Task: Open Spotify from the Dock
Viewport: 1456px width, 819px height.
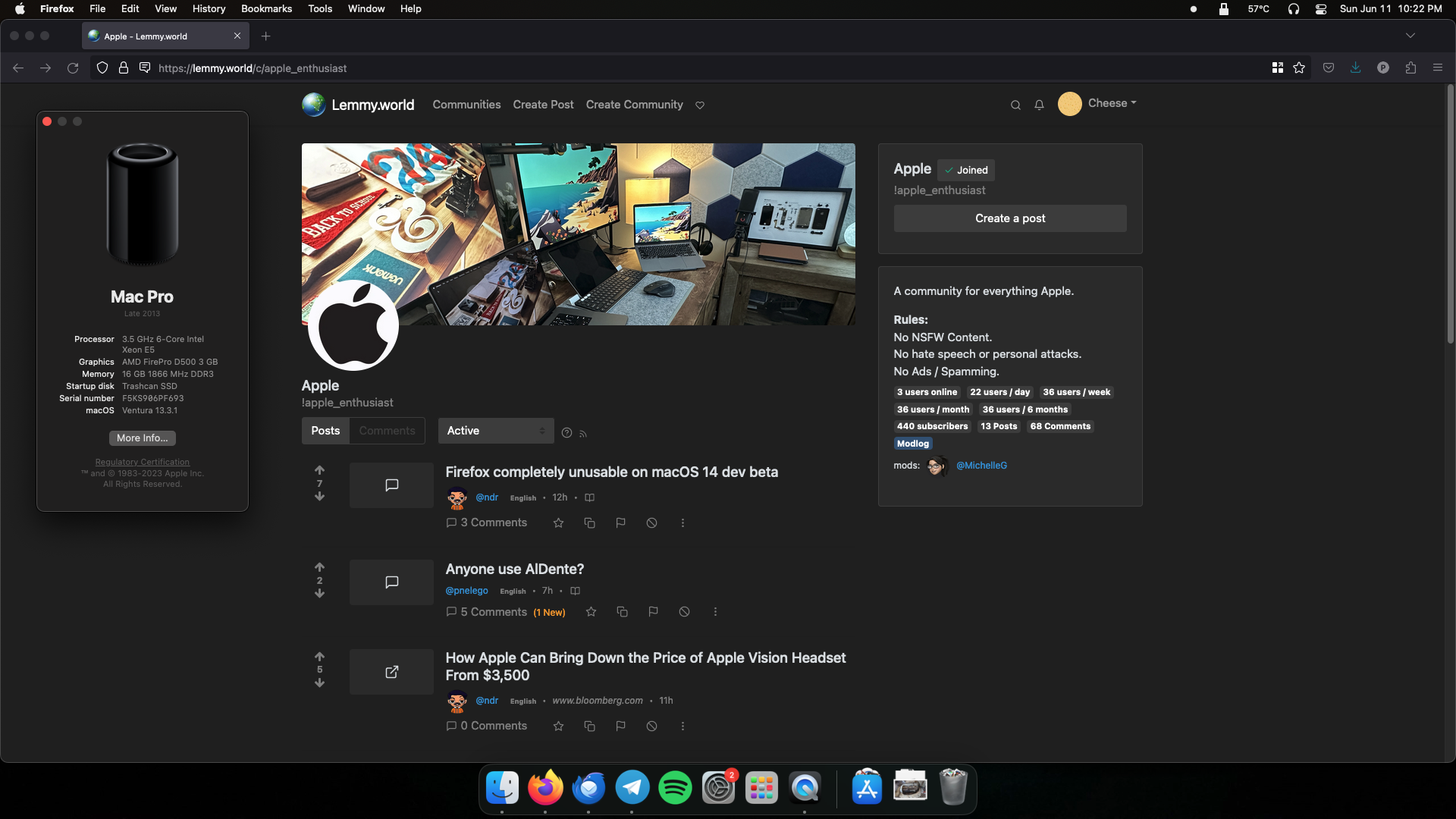Action: coord(675,788)
